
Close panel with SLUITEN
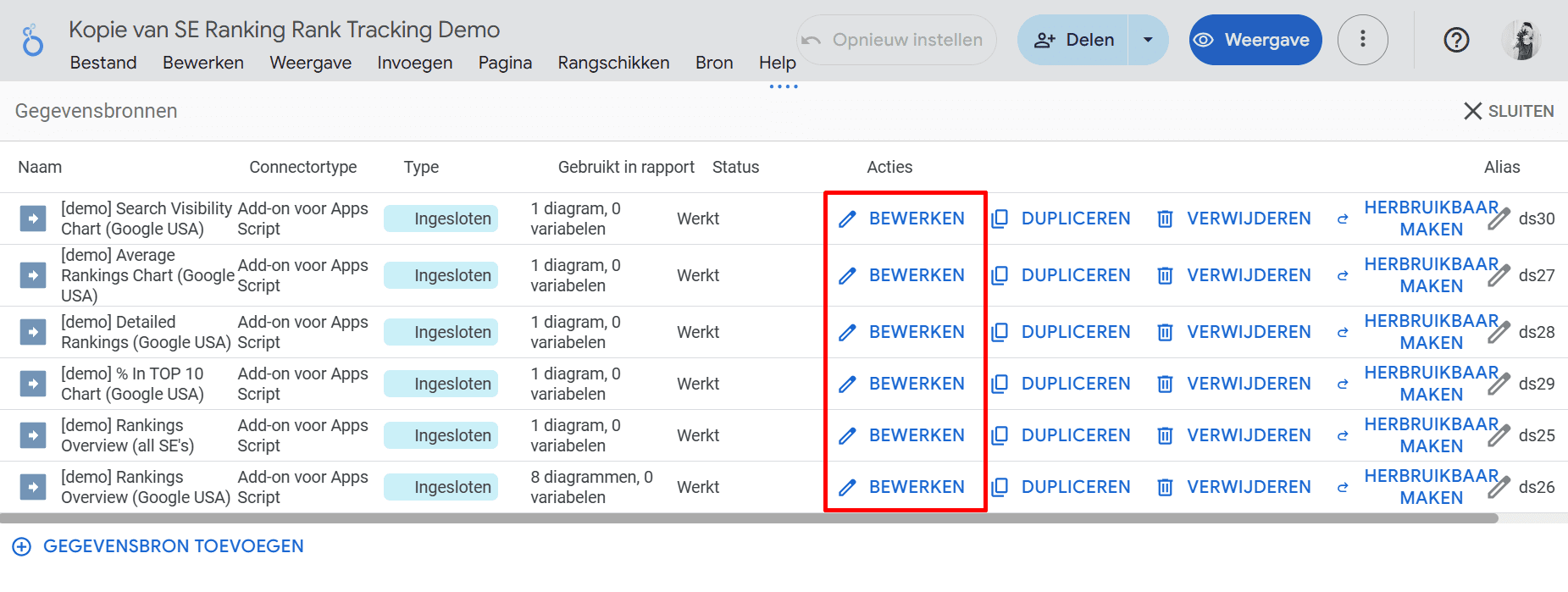point(1508,111)
